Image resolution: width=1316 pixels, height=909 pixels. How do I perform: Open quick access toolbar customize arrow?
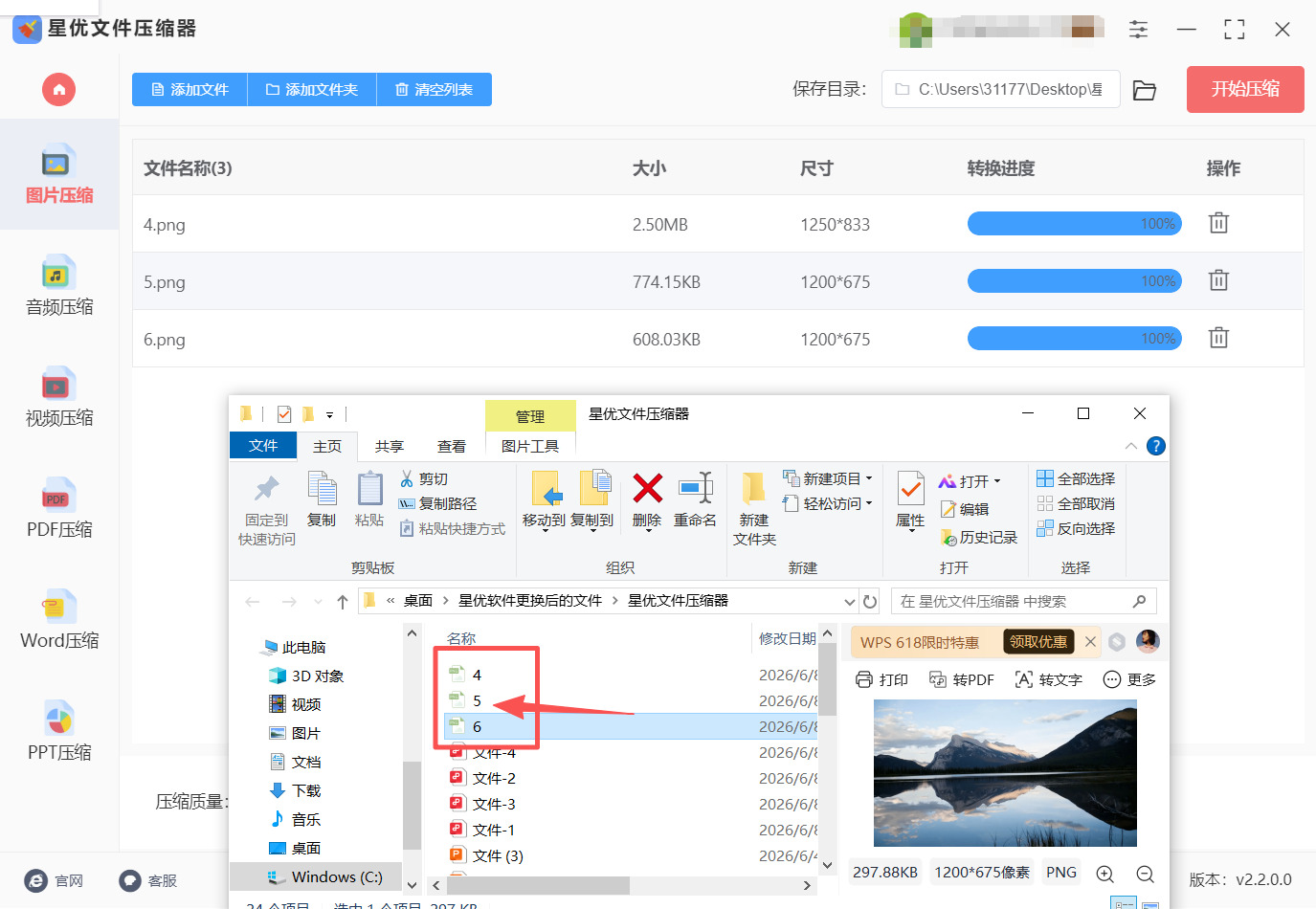point(329,415)
